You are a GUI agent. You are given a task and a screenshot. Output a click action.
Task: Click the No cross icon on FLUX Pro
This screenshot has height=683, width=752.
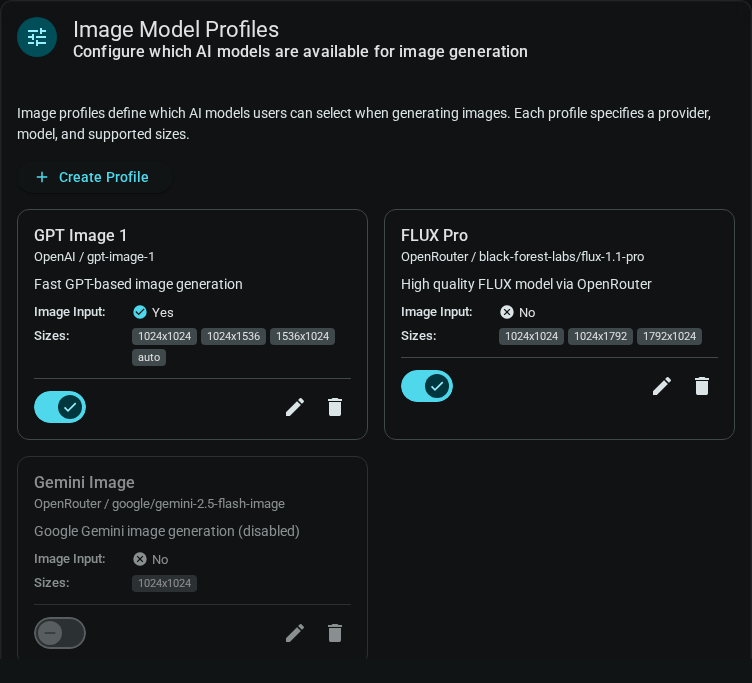coord(506,312)
